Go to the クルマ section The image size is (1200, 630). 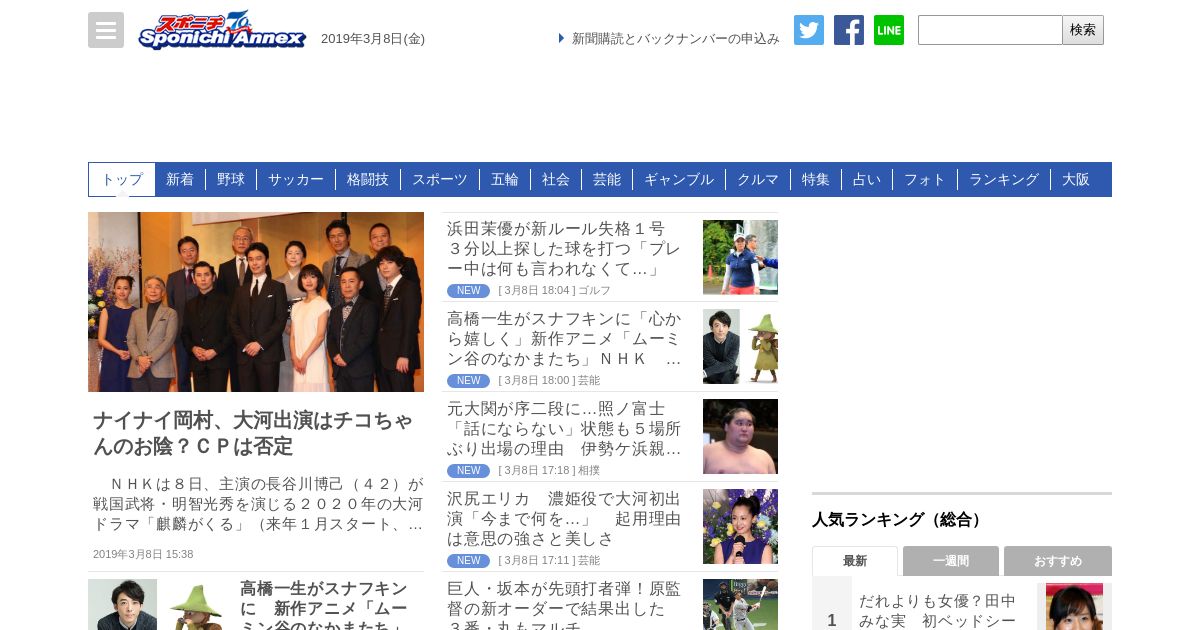758,179
